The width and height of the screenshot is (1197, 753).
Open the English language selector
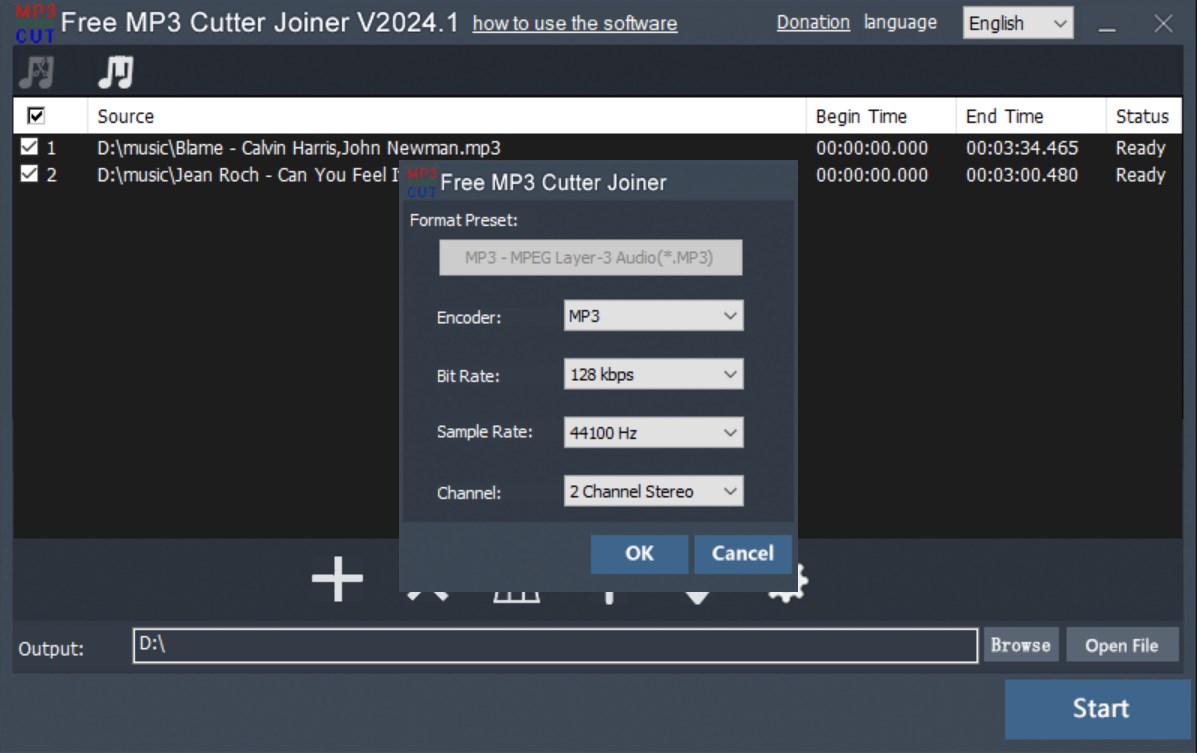pyautogui.click(x=1016, y=22)
